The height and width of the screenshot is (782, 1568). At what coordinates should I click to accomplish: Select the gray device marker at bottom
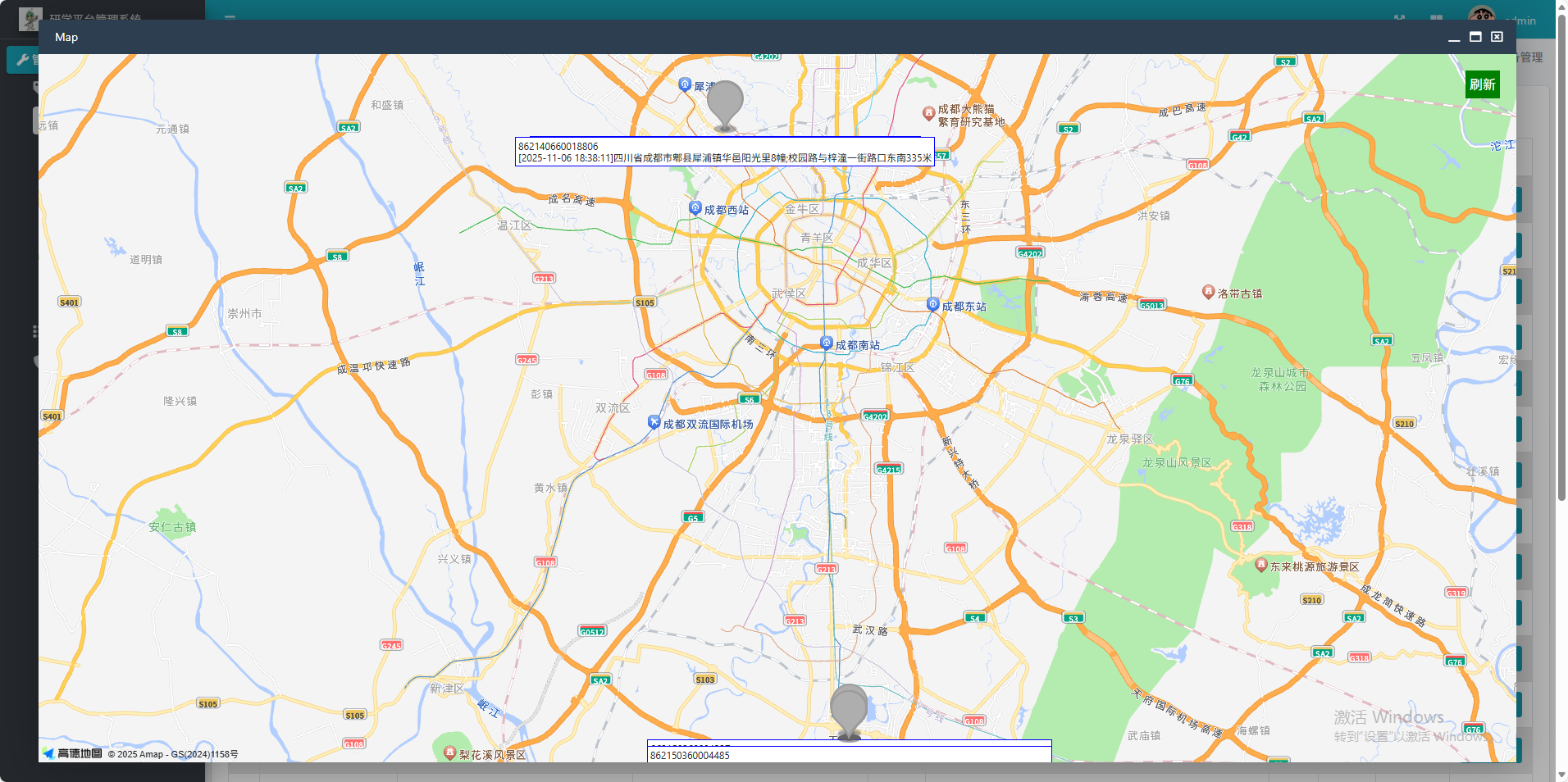[849, 710]
